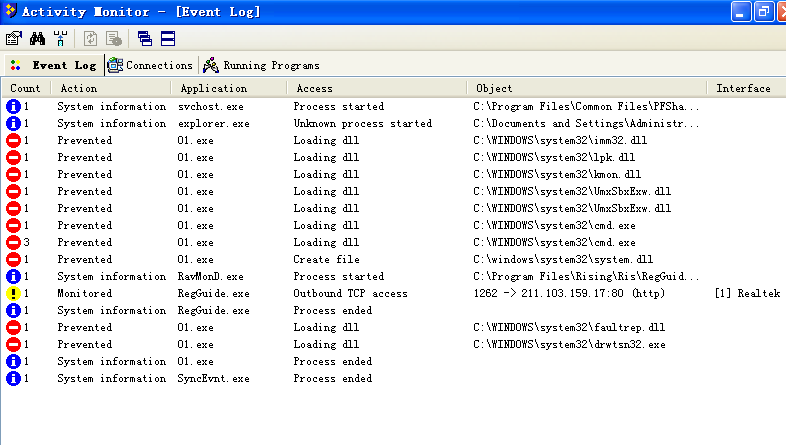786x445 pixels.
Task: Click the faultrep.dll object path
Action: 569,327
